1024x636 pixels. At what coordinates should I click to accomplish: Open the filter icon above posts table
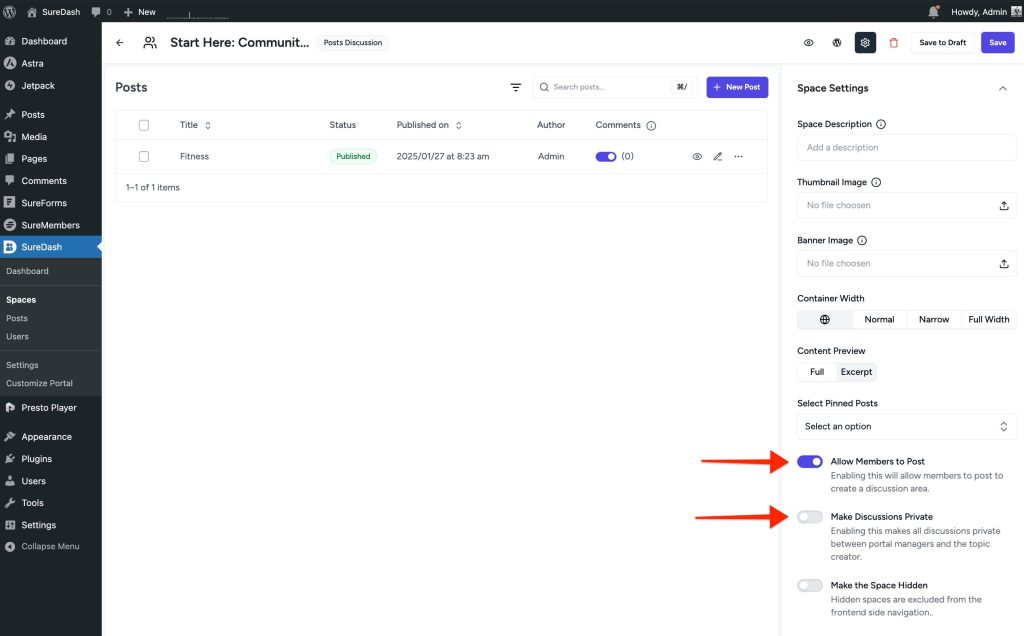(515, 87)
